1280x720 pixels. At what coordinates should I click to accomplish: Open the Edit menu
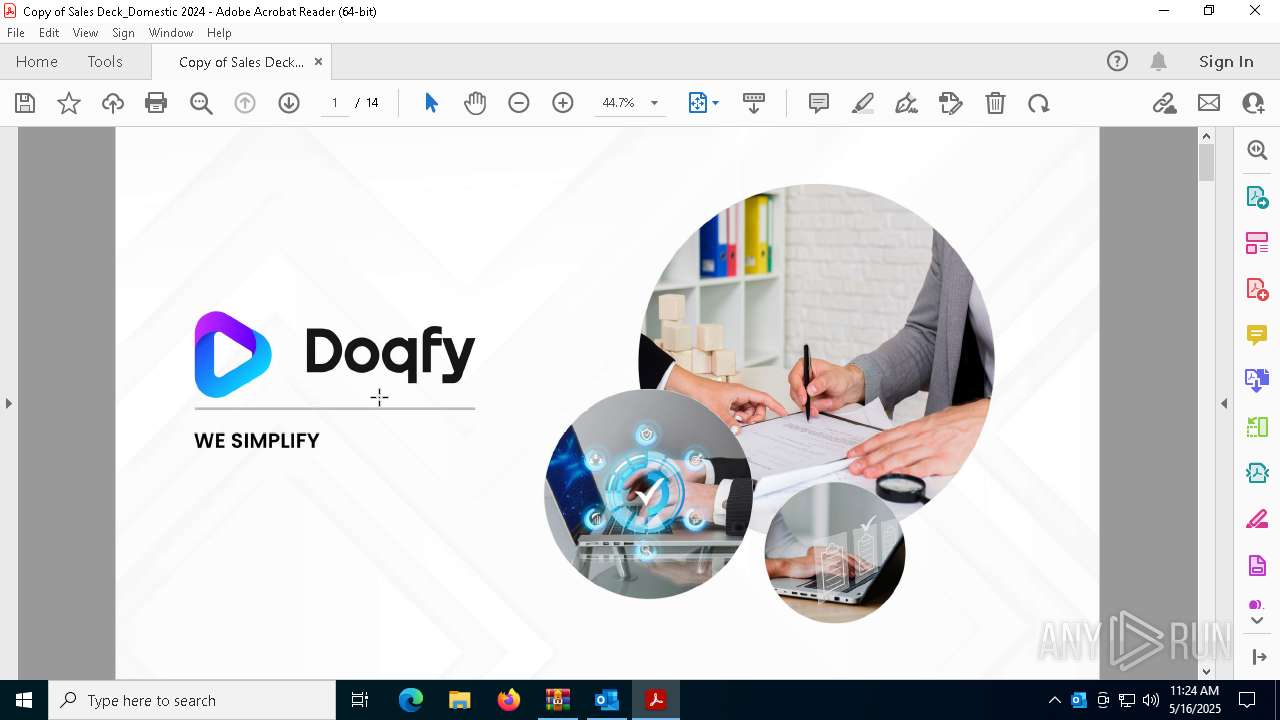(x=49, y=33)
